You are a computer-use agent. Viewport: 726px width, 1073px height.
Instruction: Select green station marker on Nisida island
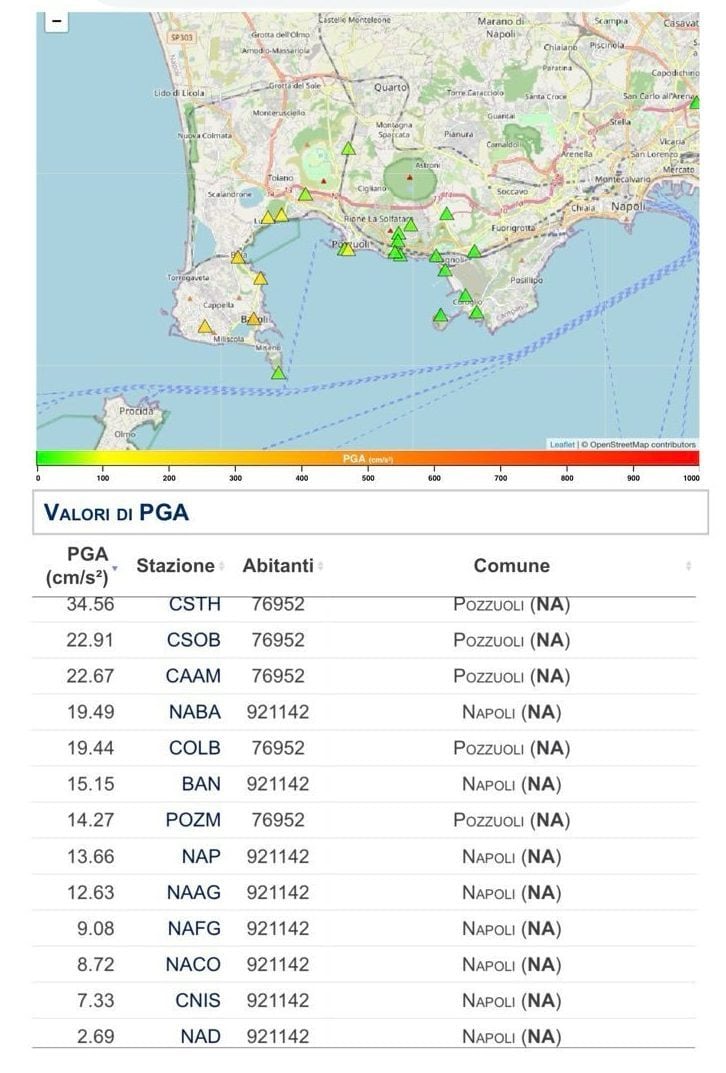point(440,315)
